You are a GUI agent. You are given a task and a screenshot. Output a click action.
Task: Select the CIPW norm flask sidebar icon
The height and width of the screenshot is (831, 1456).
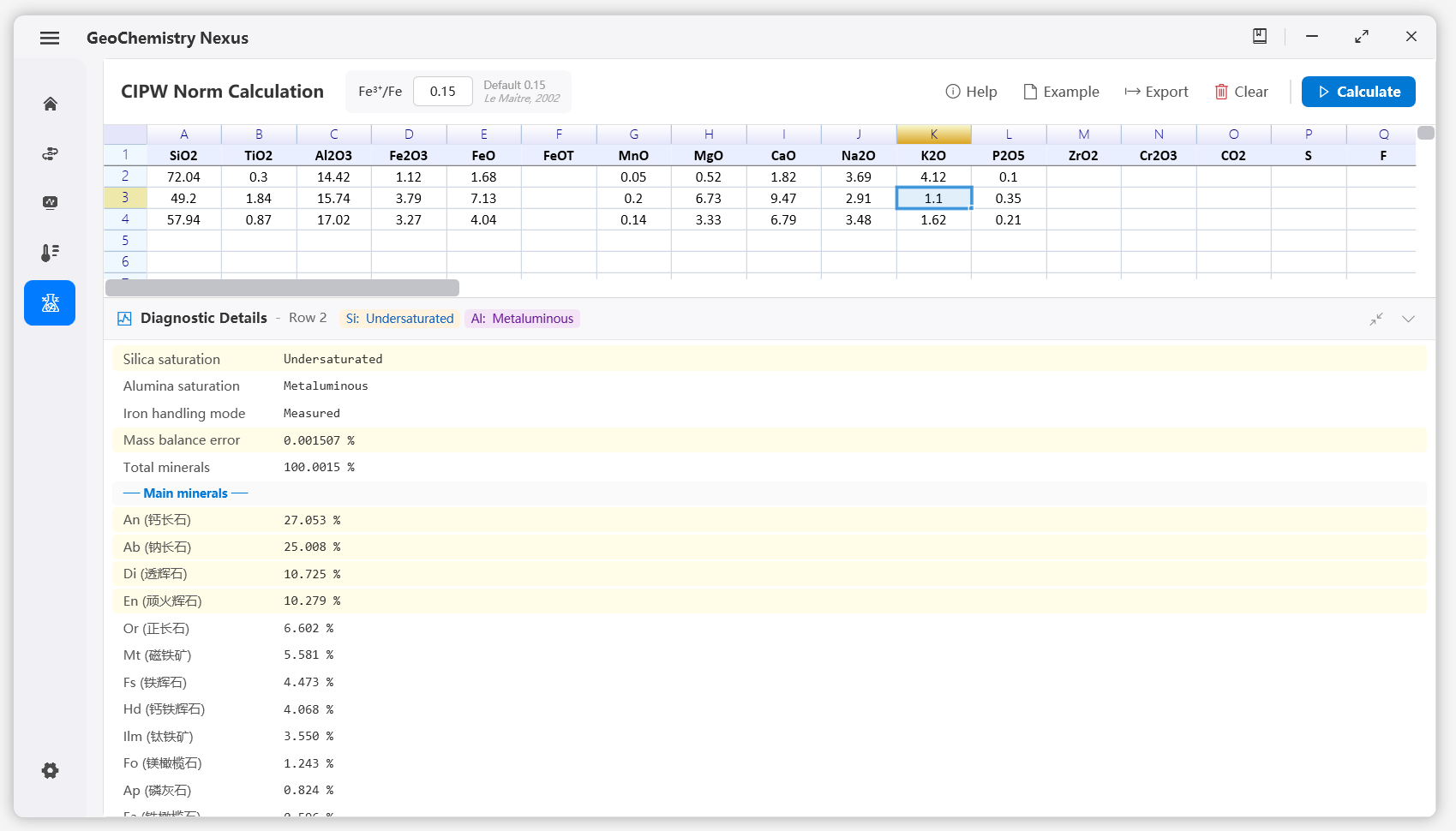pos(50,303)
